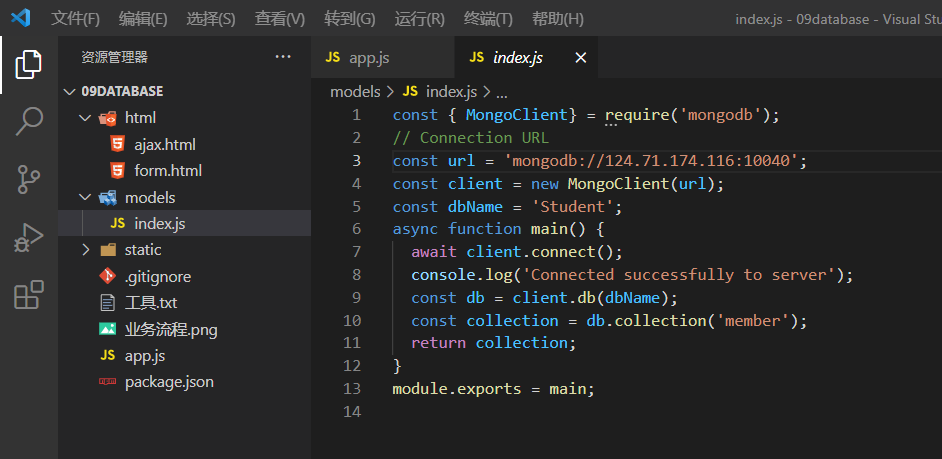The height and width of the screenshot is (459, 942).
Task: Collapse the models folder chevron
Action: click(85, 198)
